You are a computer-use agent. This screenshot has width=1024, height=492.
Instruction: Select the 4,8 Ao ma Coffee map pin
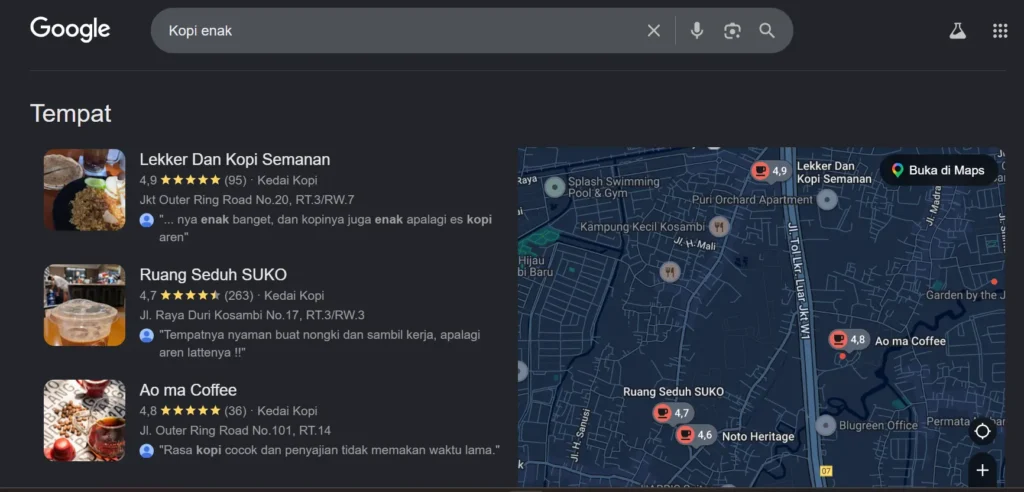[848, 340]
